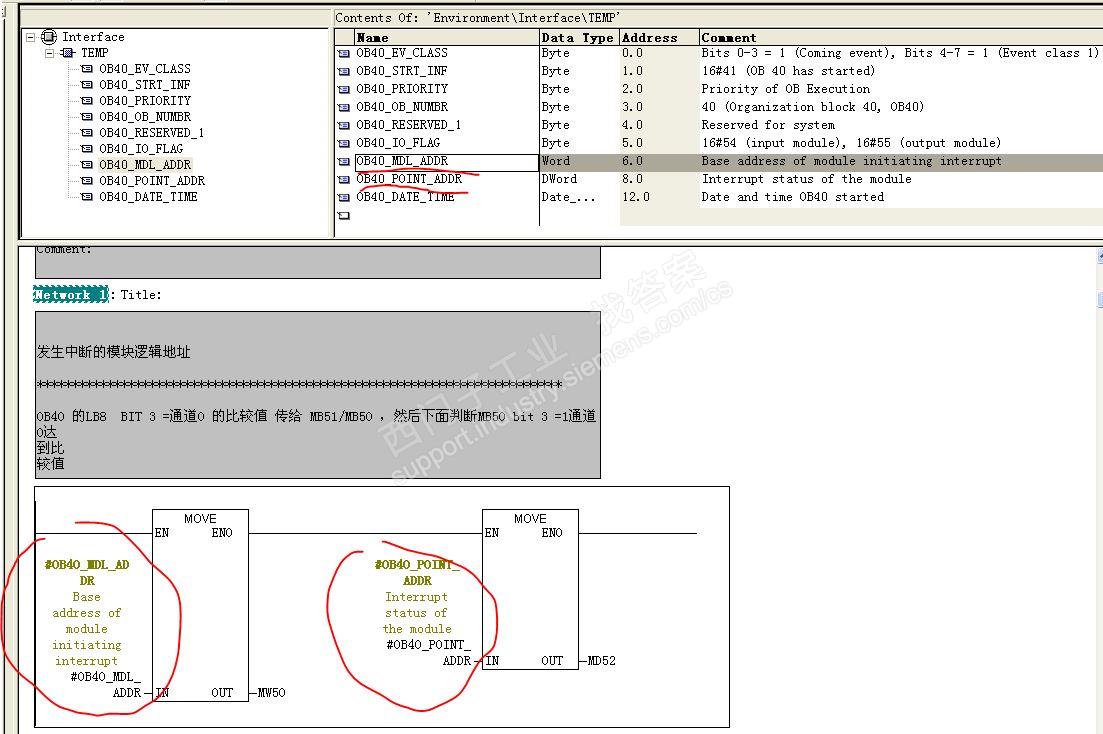
Task: Select OB40_IO_FLAG in the Interface tree
Action: [x=141, y=149]
